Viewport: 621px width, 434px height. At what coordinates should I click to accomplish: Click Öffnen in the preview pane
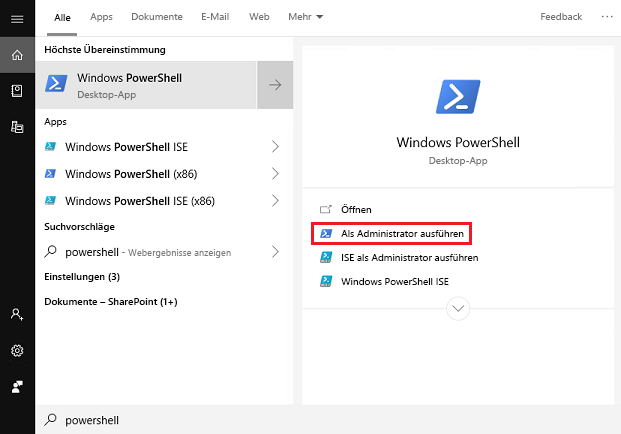pyautogui.click(x=356, y=209)
